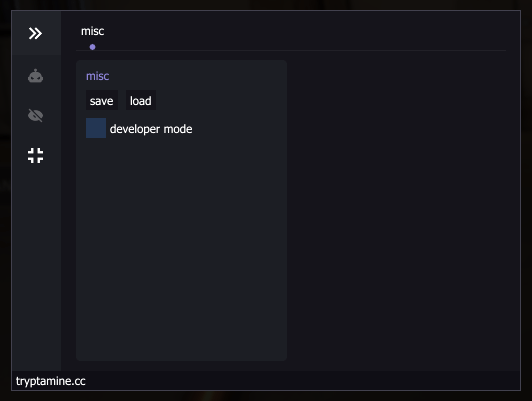Image resolution: width=532 pixels, height=401 pixels.
Task: Open the bot tab using robot head icon
Action: click(x=35, y=76)
